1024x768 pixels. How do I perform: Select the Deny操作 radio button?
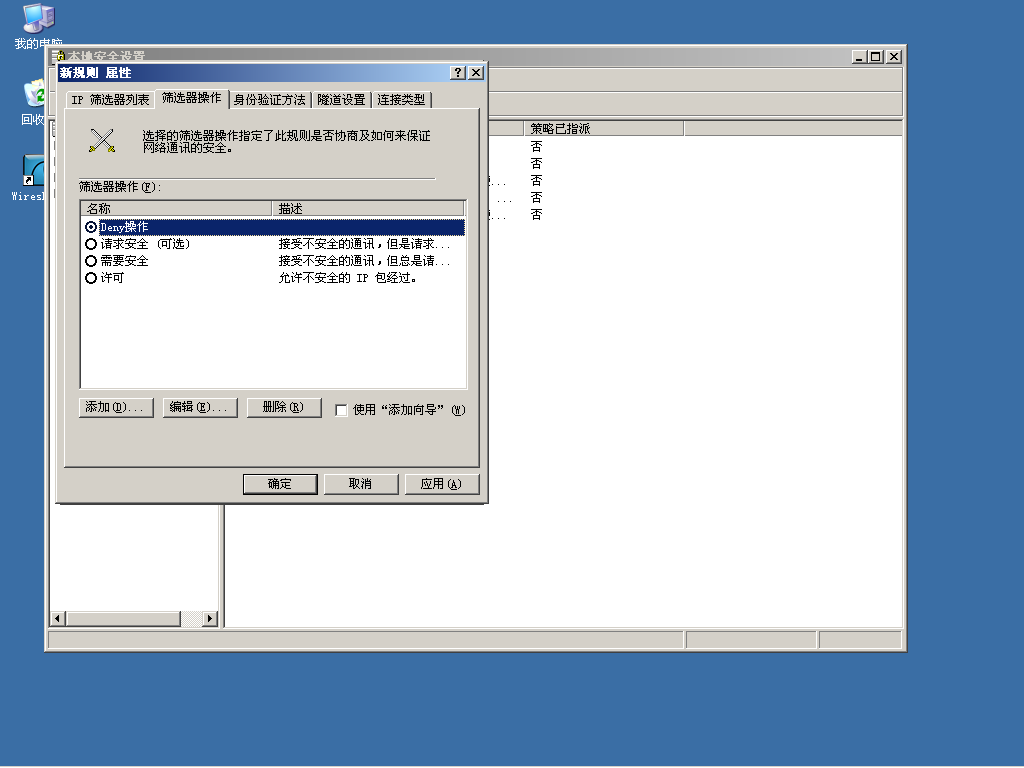[x=91, y=227]
